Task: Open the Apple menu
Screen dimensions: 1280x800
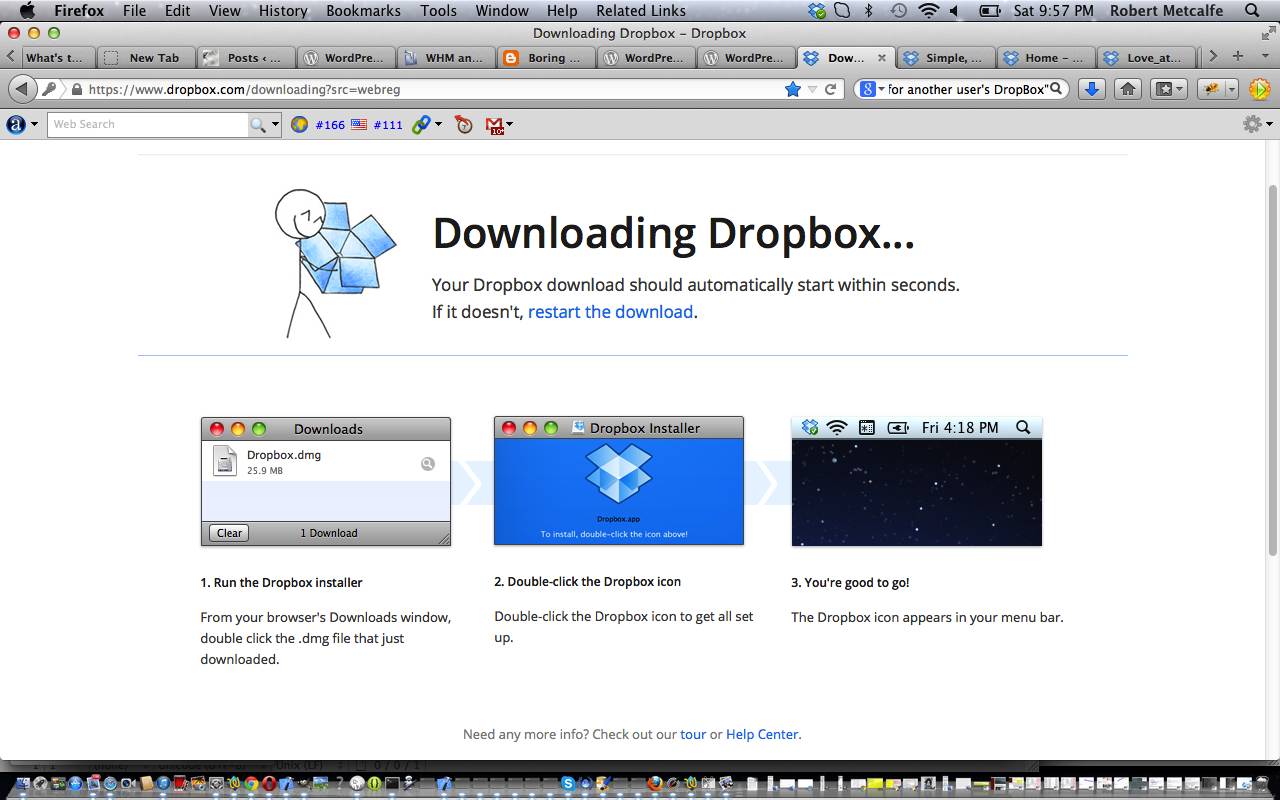Action: coord(27,11)
